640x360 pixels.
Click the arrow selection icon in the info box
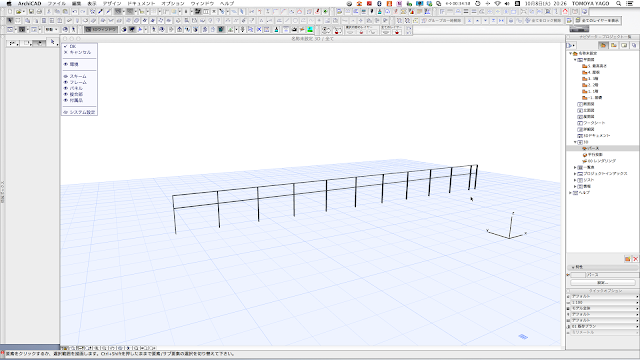(x=52, y=42)
